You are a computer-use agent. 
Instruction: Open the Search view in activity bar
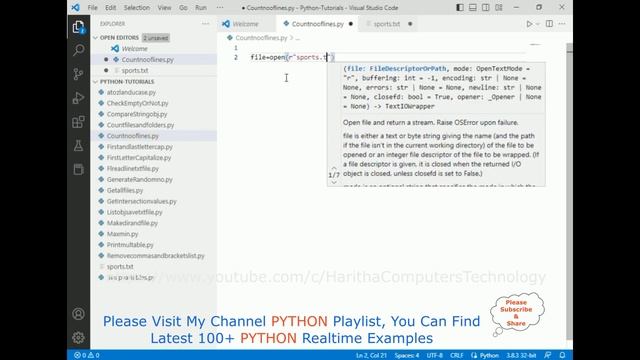click(x=78, y=50)
